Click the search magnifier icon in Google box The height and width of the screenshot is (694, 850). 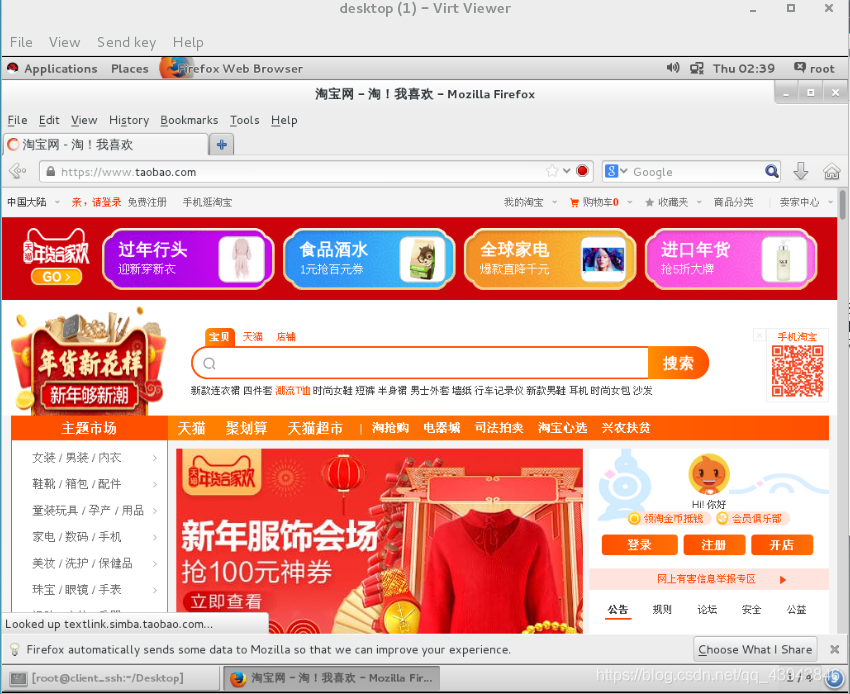coord(771,171)
